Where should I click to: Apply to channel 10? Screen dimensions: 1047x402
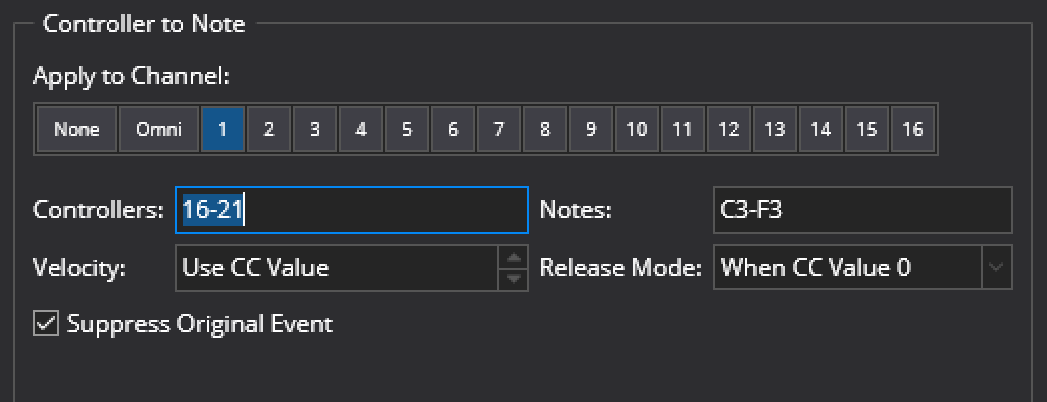pos(636,129)
